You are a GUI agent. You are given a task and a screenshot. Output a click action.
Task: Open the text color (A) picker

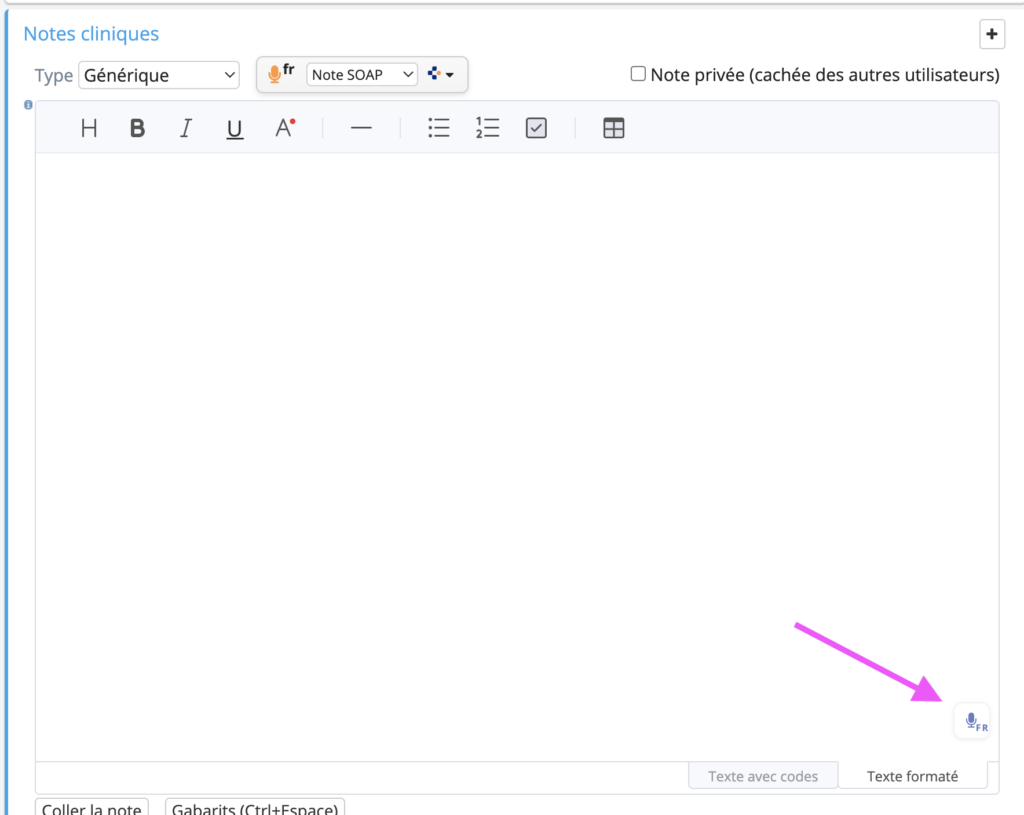285,128
